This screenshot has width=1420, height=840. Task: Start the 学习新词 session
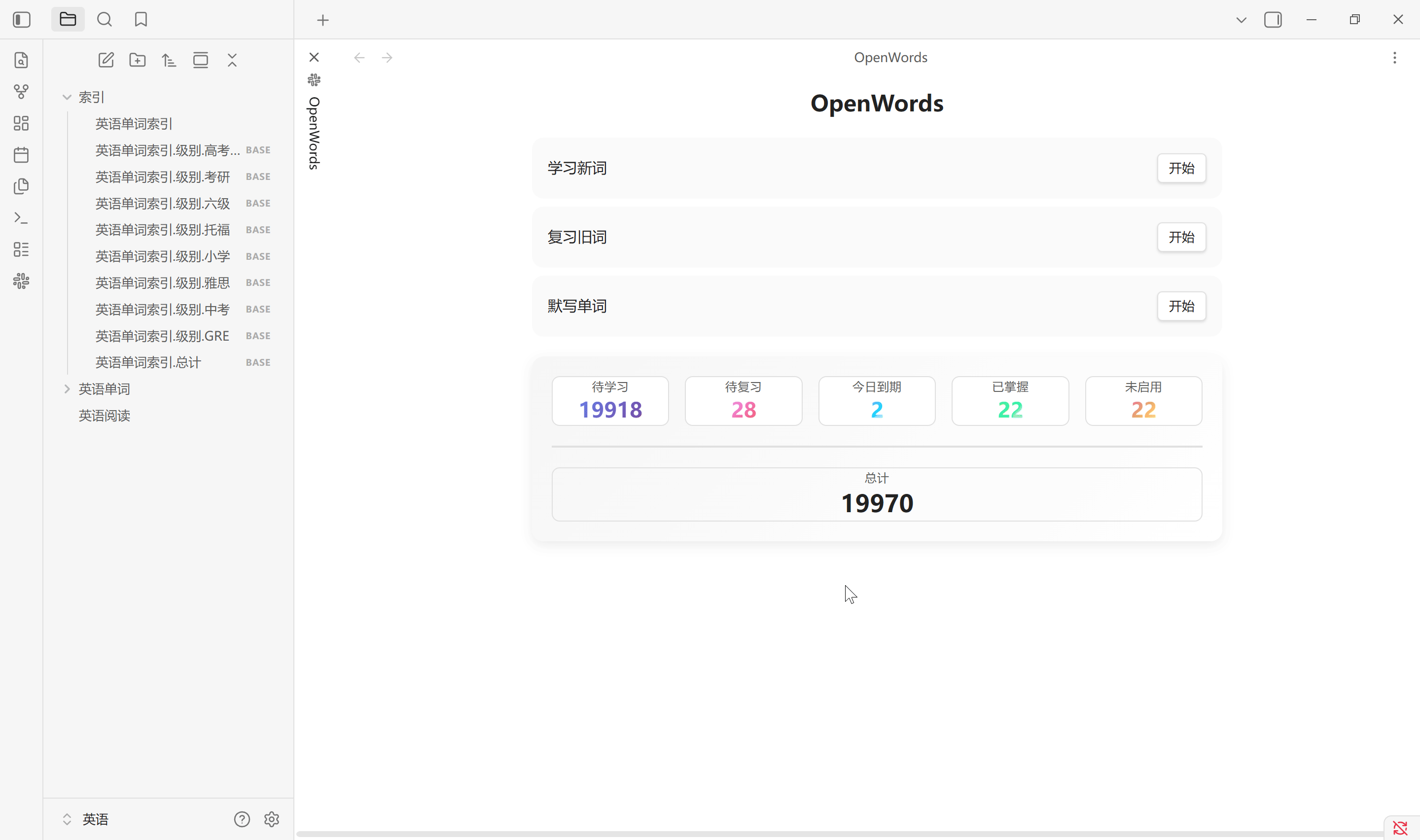pos(1181,168)
